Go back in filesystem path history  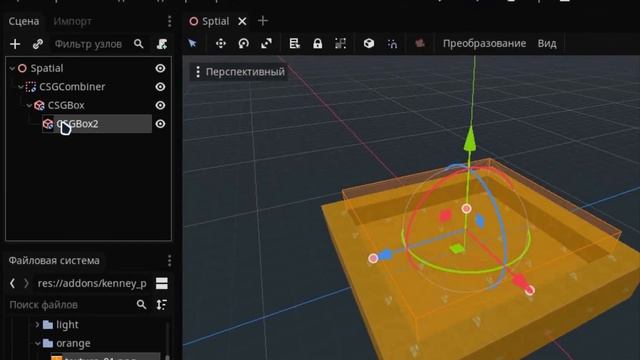click(12, 283)
